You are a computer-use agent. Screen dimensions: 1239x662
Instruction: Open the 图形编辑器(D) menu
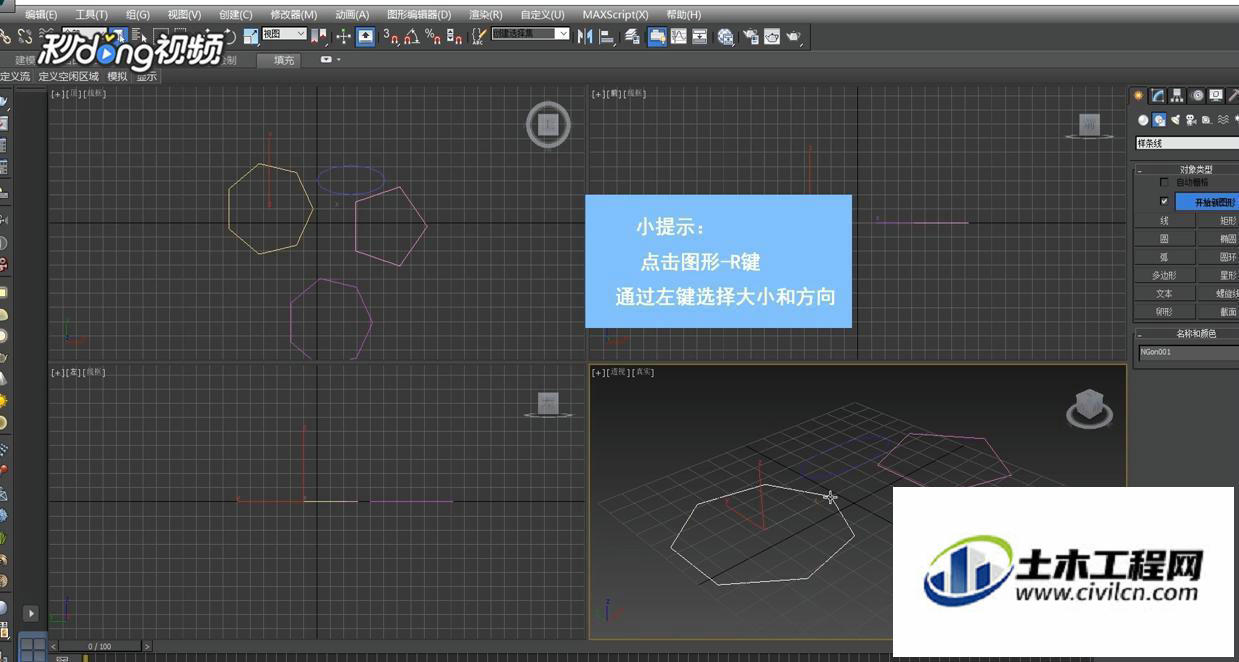pyautogui.click(x=419, y=15)
